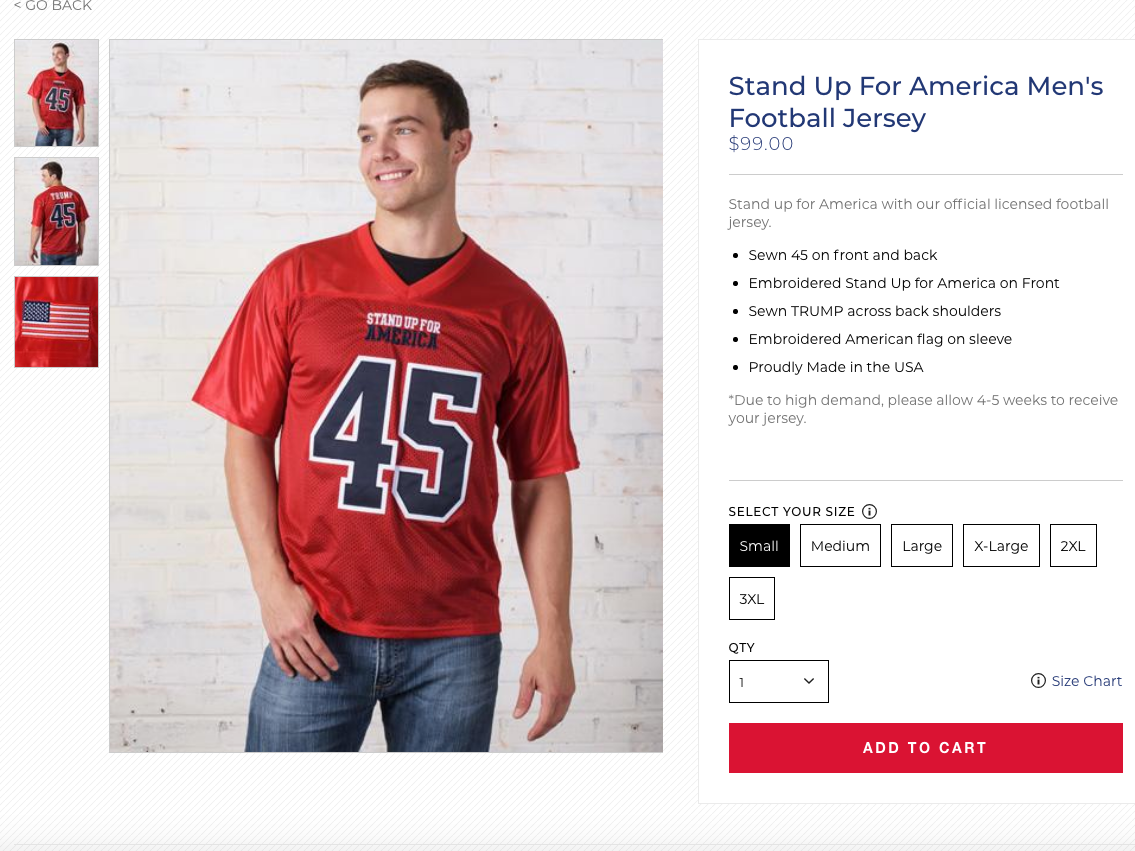Go back using the Go Back link
1135x851 pixels.
(x=53, y=6)
